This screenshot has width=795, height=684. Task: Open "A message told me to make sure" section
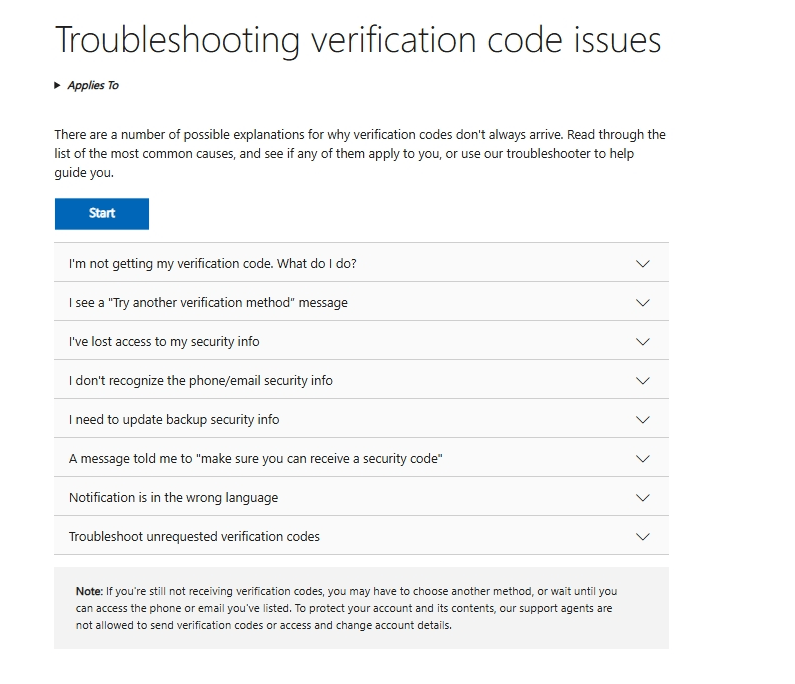(362, 457)
